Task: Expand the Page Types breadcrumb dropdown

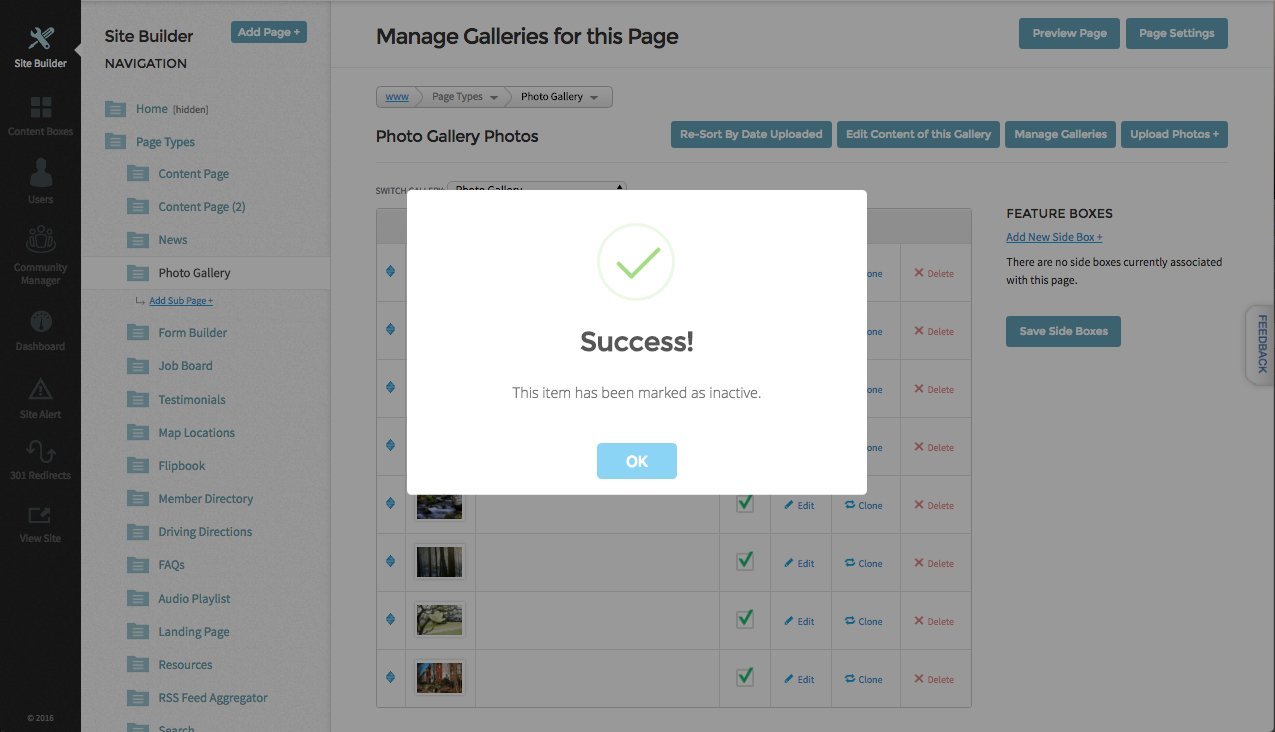Action: [x=464, y=97]
